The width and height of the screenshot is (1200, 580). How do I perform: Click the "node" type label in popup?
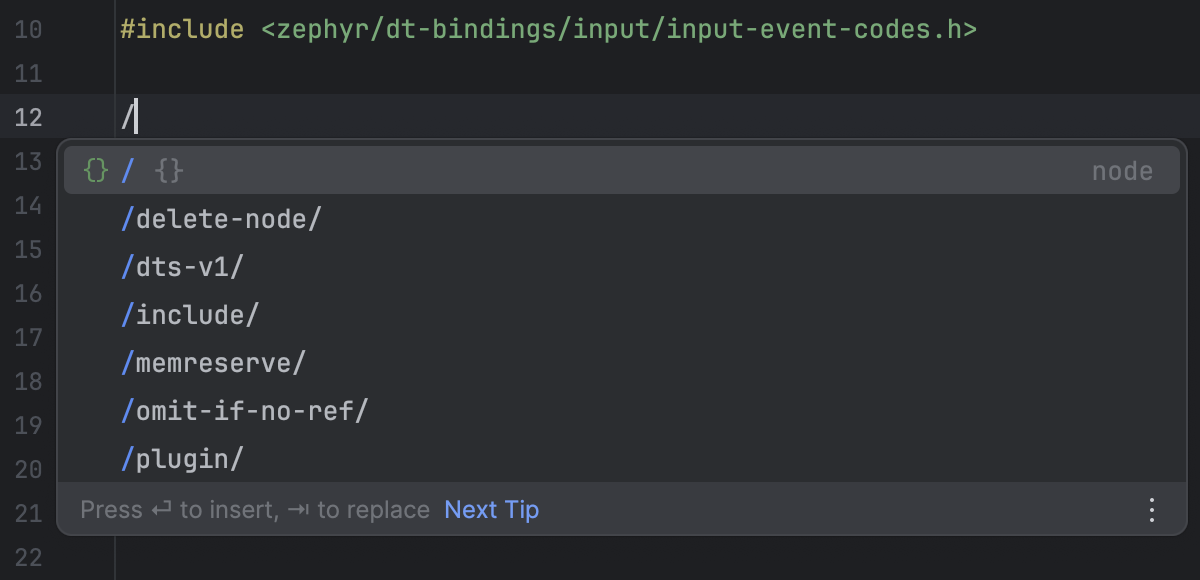(x=1122, y=171)
